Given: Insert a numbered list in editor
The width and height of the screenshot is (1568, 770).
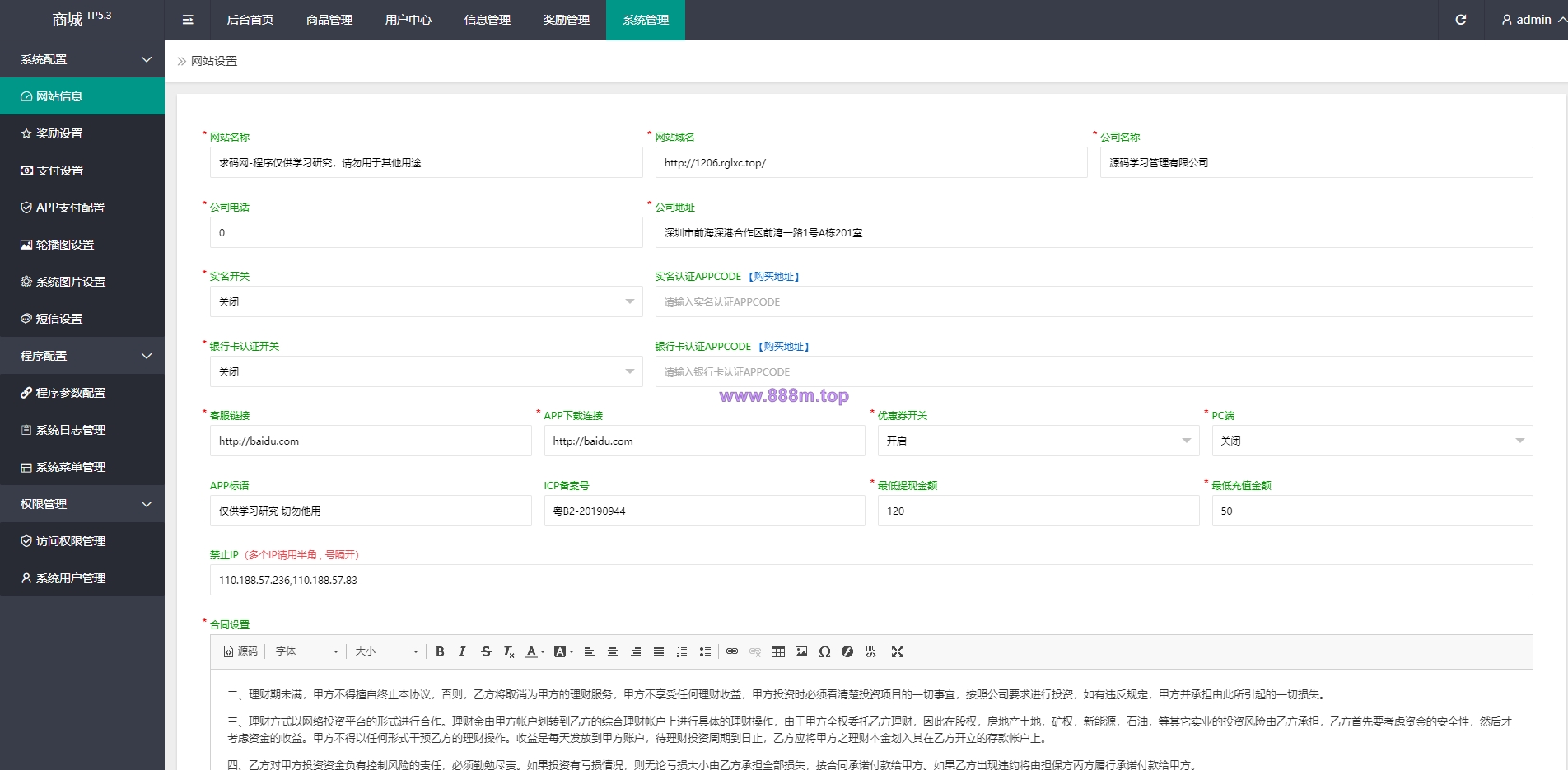Looking at the screenshot, I should (682, 651).
